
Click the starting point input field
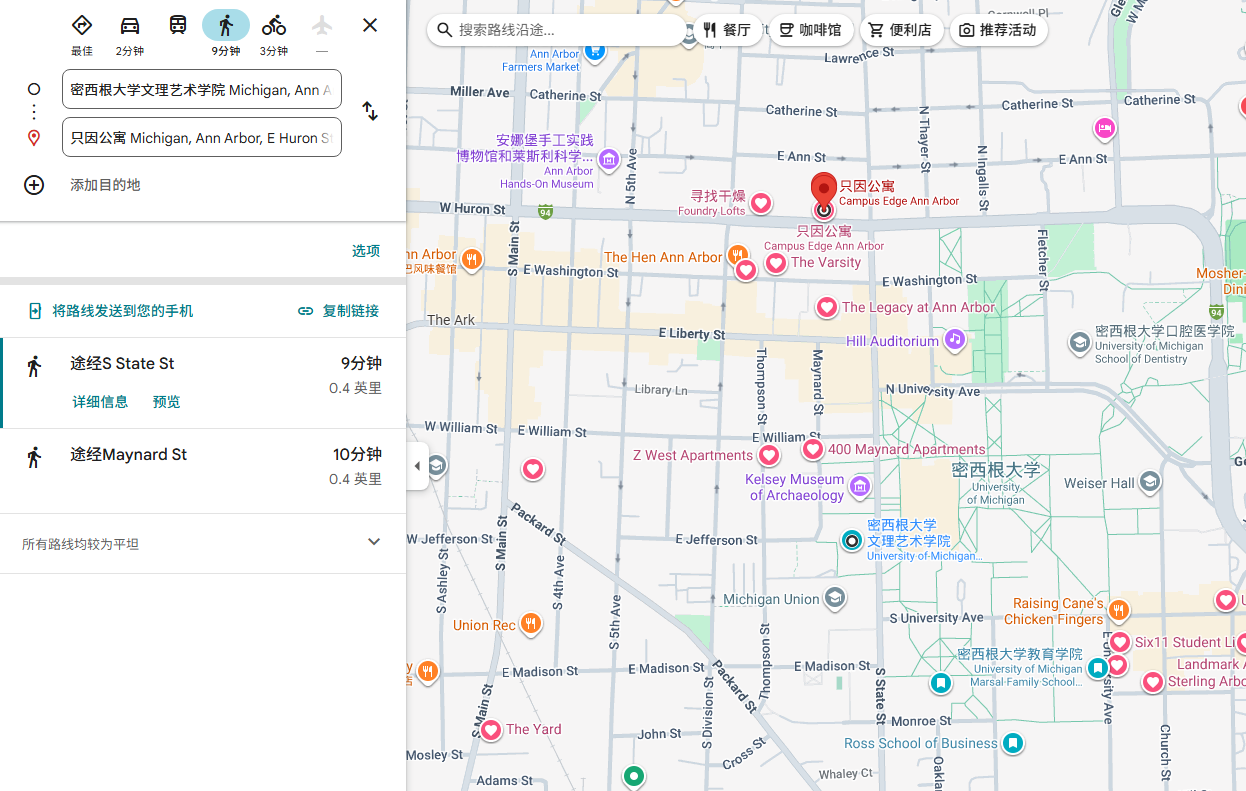(201, 89)
